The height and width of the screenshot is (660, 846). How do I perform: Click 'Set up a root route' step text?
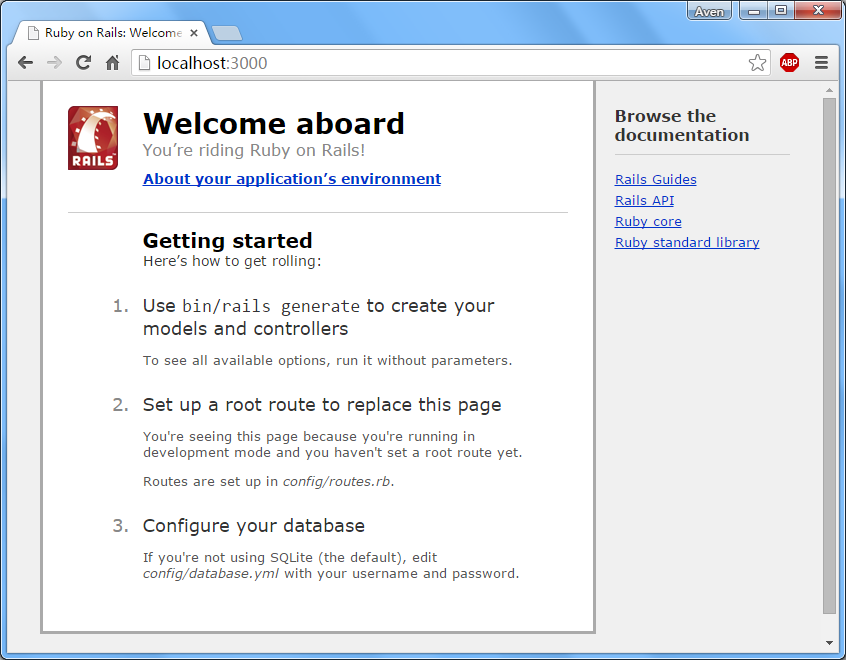(x=322, y=405)
